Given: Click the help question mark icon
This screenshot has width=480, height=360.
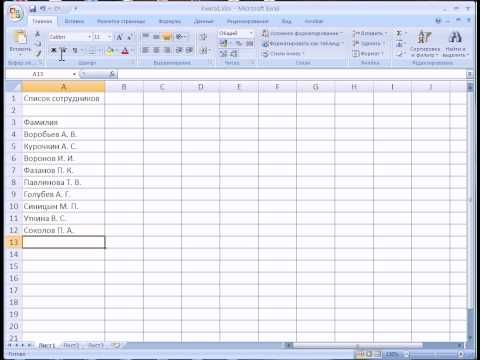Looking at the screenshot, I should pyautogui.click(x=438, y=21).
